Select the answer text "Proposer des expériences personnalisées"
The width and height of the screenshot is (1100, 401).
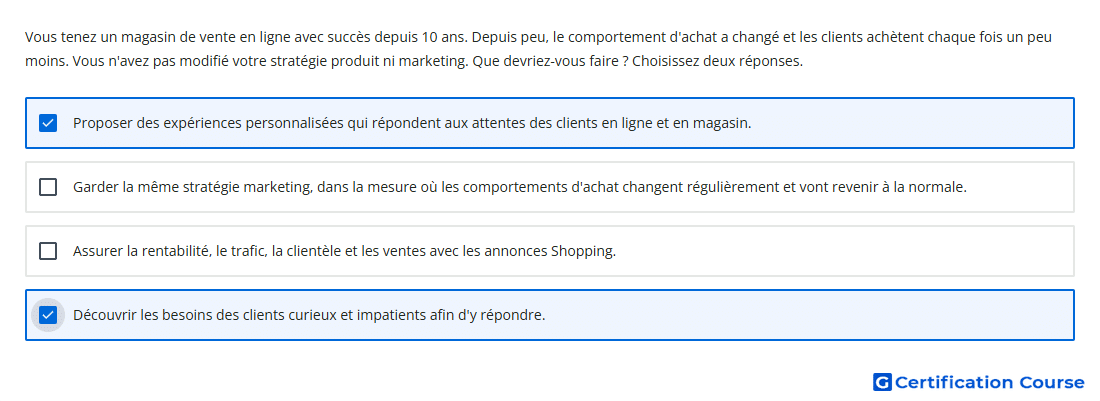pyautogui.click(x=412, y=123)
